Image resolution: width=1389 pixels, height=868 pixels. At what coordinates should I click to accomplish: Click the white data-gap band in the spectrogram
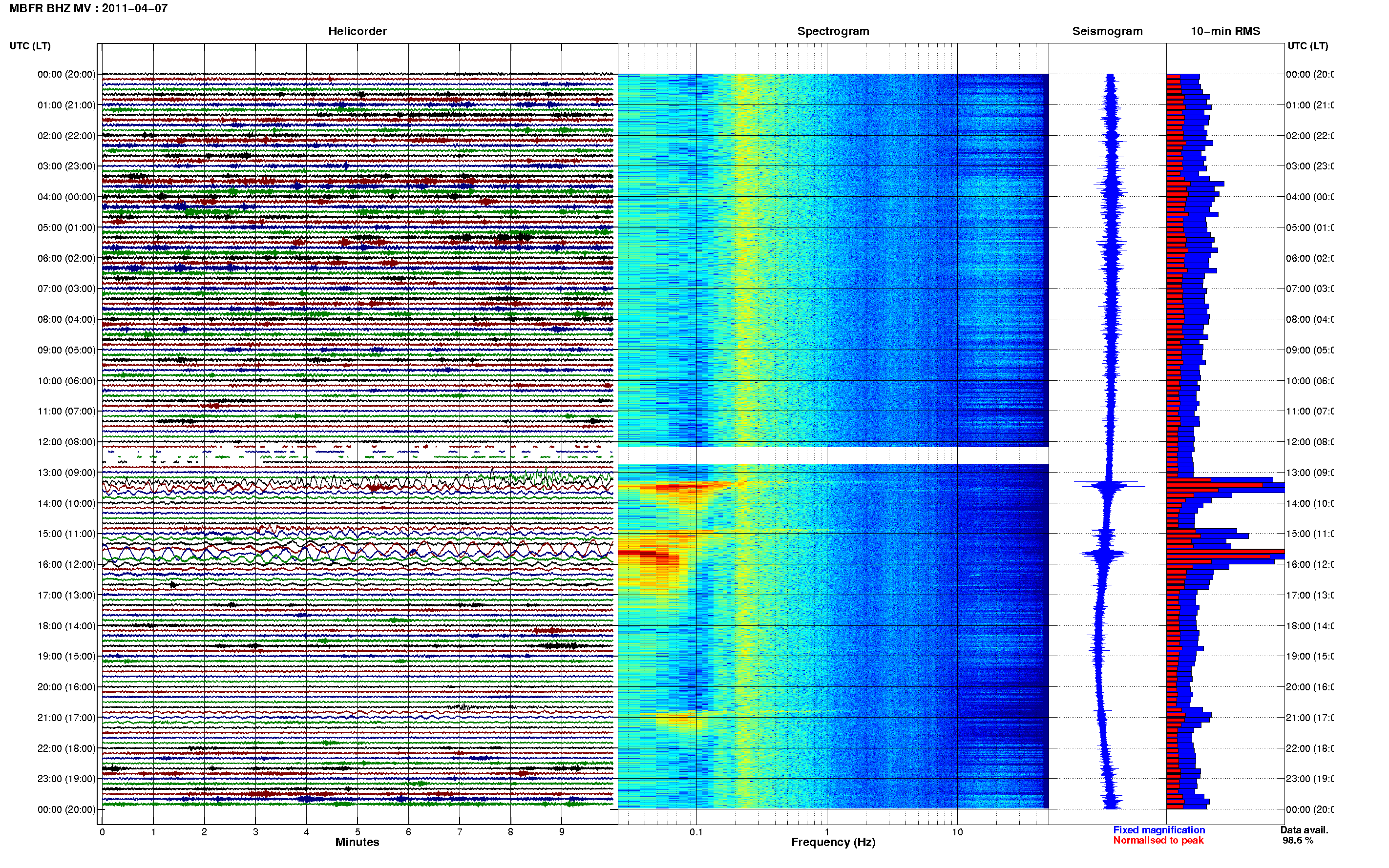point(833,456)
